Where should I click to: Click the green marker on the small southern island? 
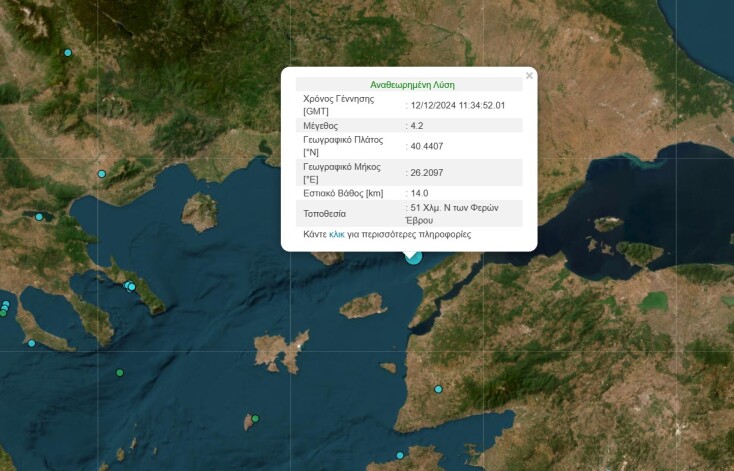(255, 419)
